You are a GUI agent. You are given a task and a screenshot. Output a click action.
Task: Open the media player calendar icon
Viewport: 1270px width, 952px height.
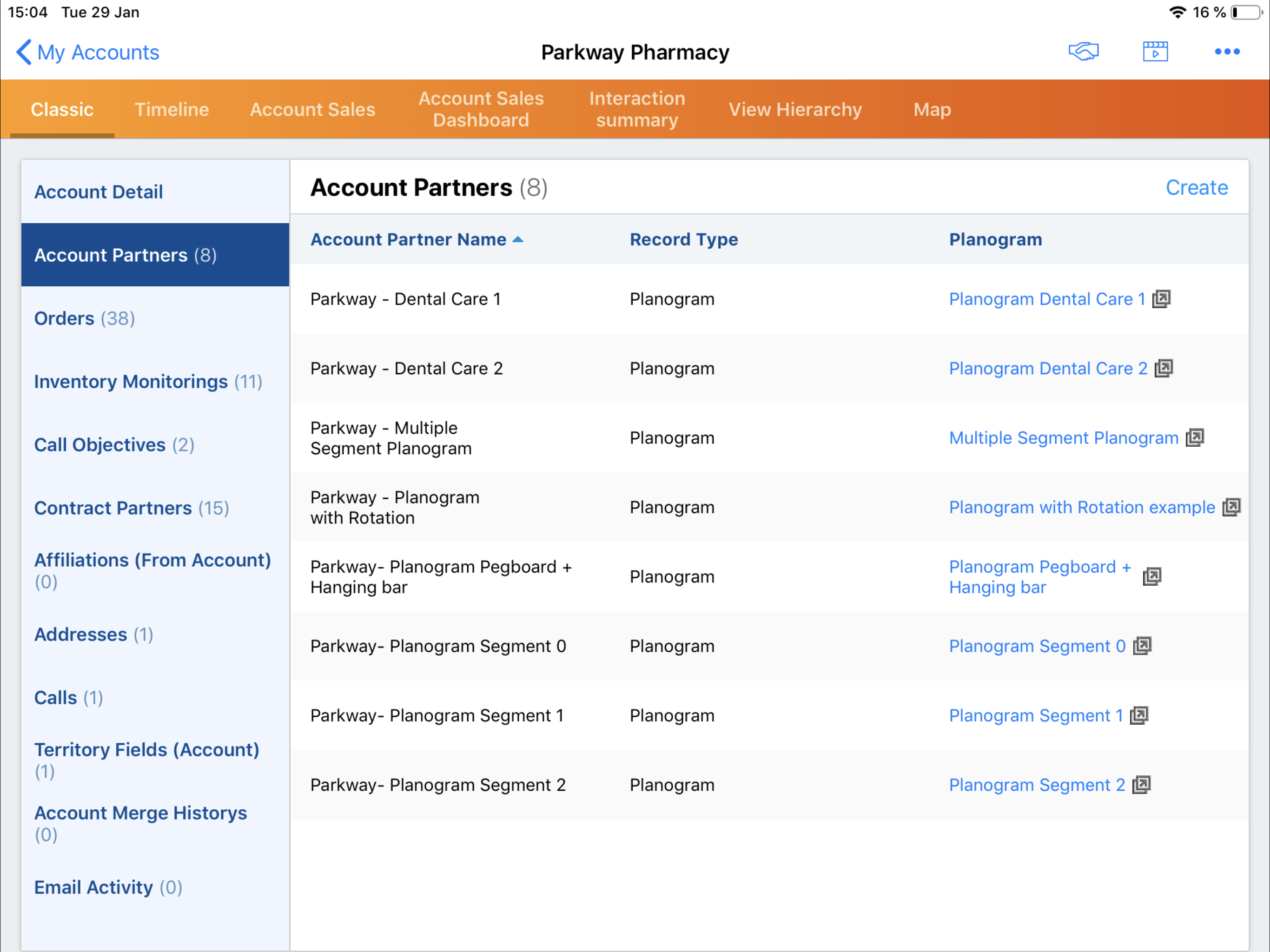(1155, 52)
